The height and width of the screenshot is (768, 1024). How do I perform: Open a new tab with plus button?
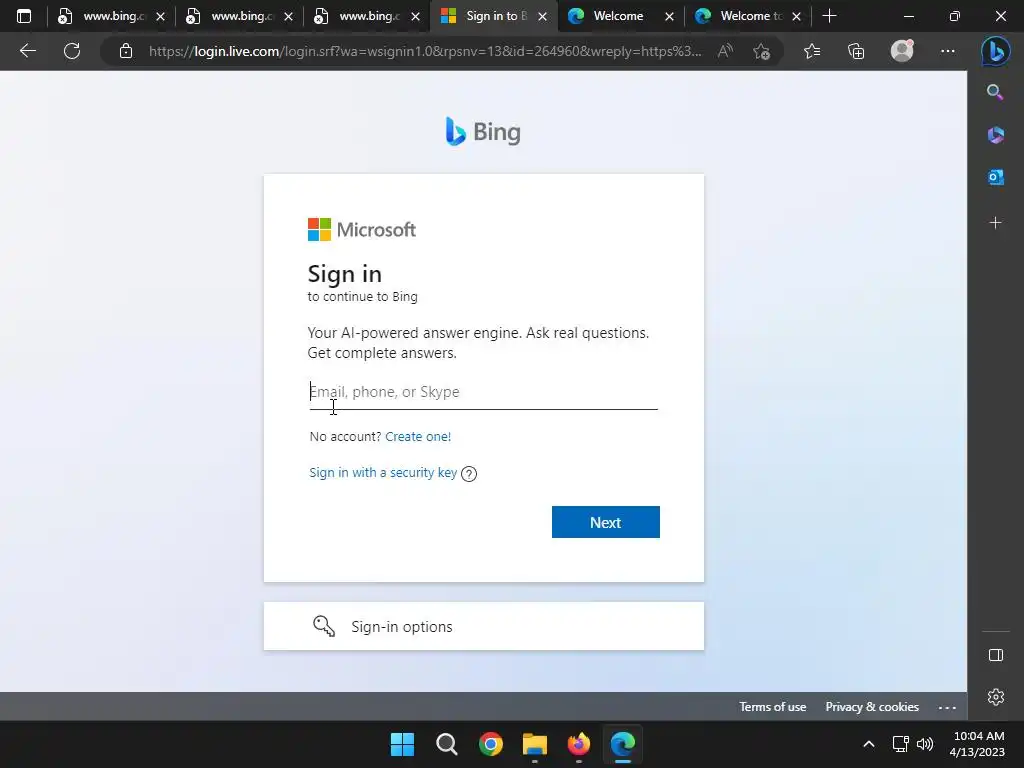(829, 16)
